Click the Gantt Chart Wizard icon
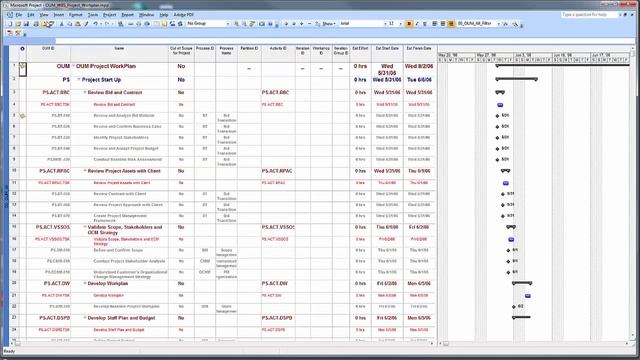The height and width of the screenshot is (360, 640). (515, 24)
